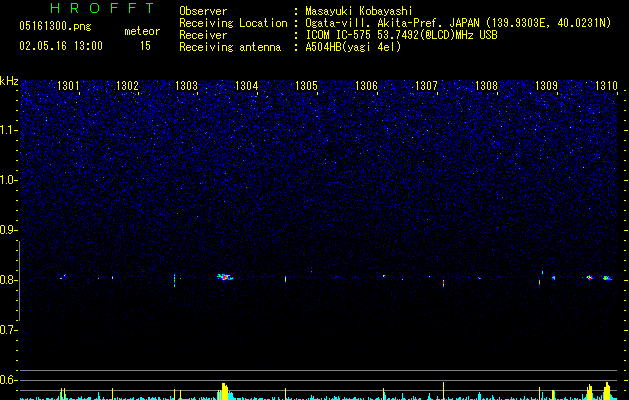
Task: Click the red-yellow echo streak just after 1307
Action: point(443,283)
